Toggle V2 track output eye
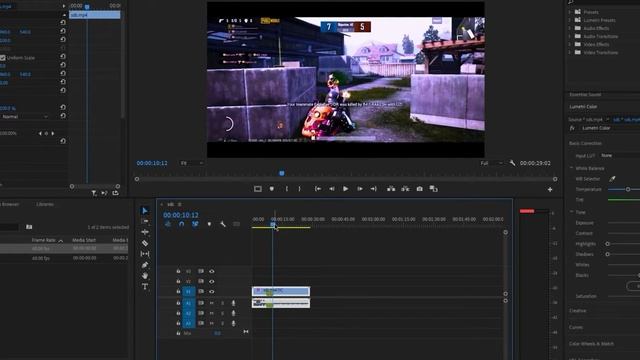 point(212,281)
